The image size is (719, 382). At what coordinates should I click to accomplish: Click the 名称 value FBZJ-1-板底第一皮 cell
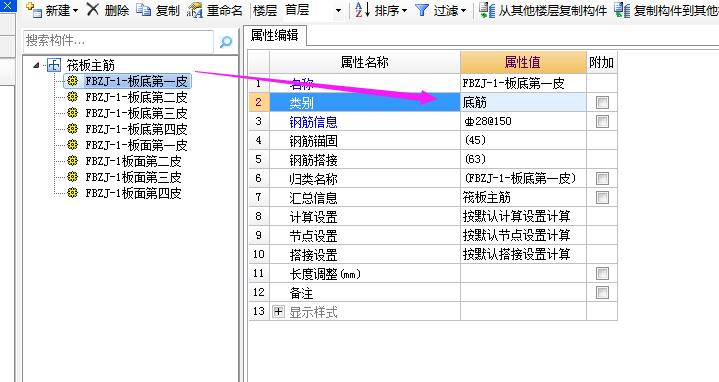click(x=523, y=83)
